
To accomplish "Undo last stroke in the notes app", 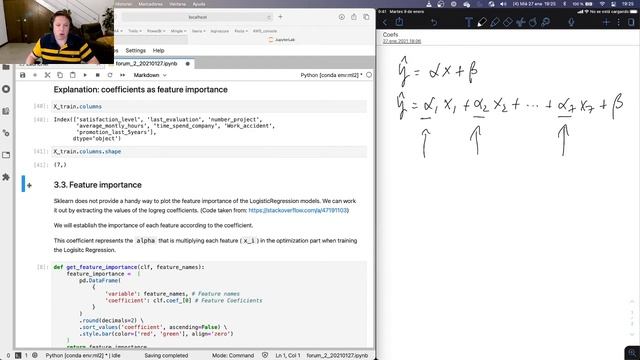I will 433,22.
